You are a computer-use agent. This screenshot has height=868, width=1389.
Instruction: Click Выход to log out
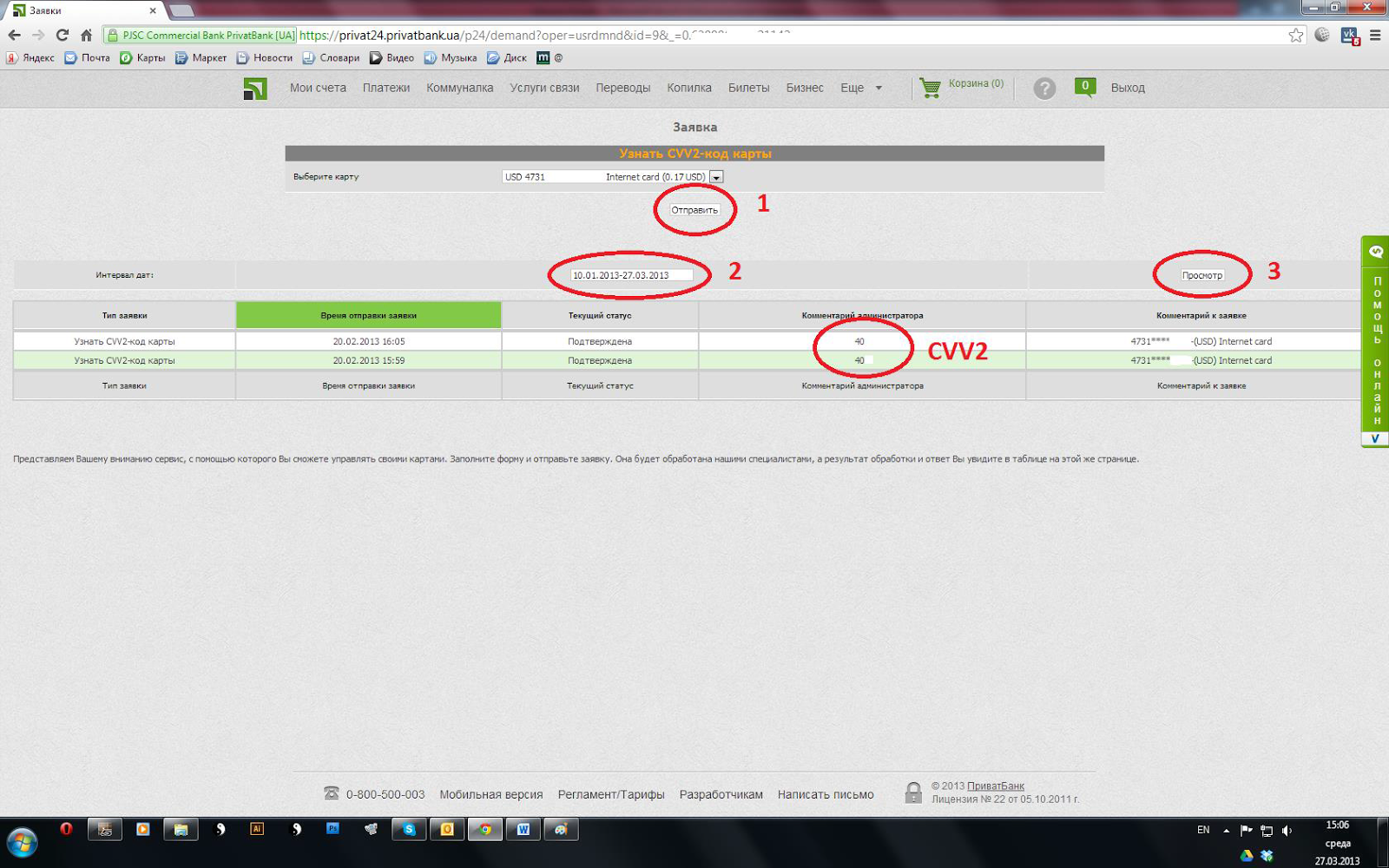pyautogui.click(x=1128, y=88)
